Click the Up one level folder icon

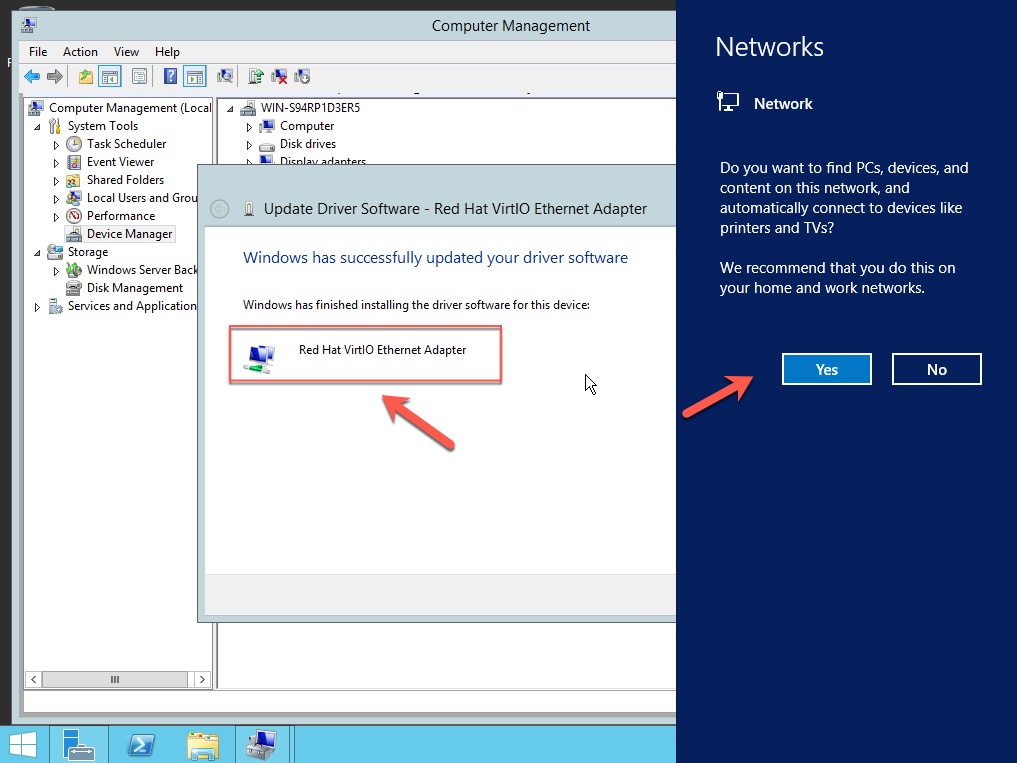point(86,77)
